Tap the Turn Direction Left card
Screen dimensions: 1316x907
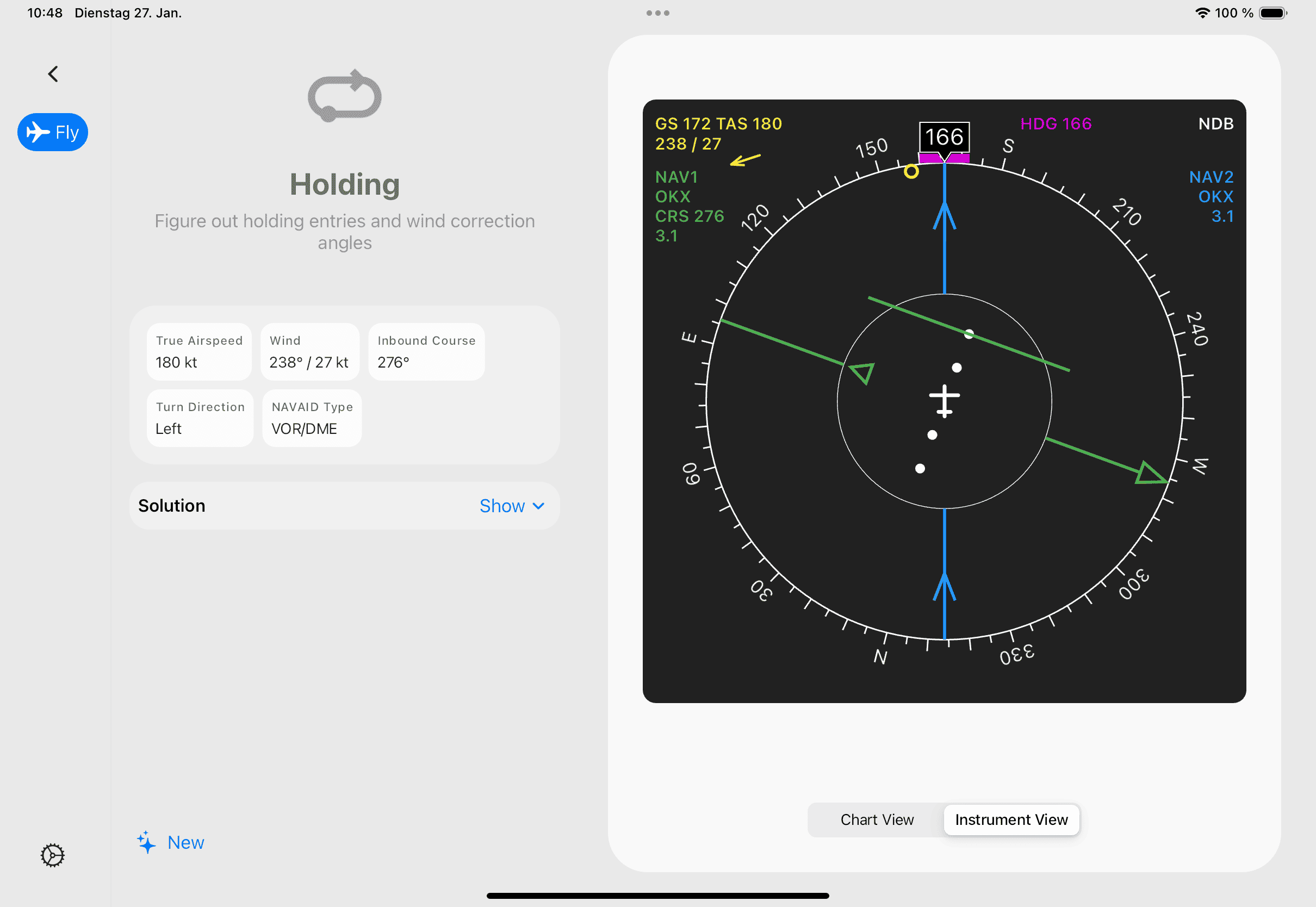(x=200, y=418)
